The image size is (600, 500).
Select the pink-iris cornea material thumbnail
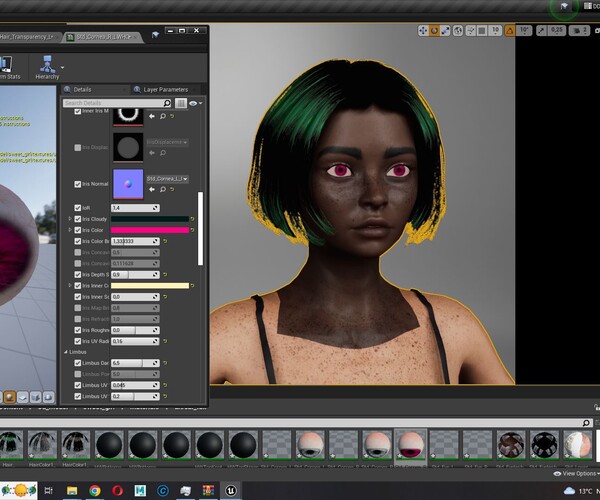(x=410, y=445)
